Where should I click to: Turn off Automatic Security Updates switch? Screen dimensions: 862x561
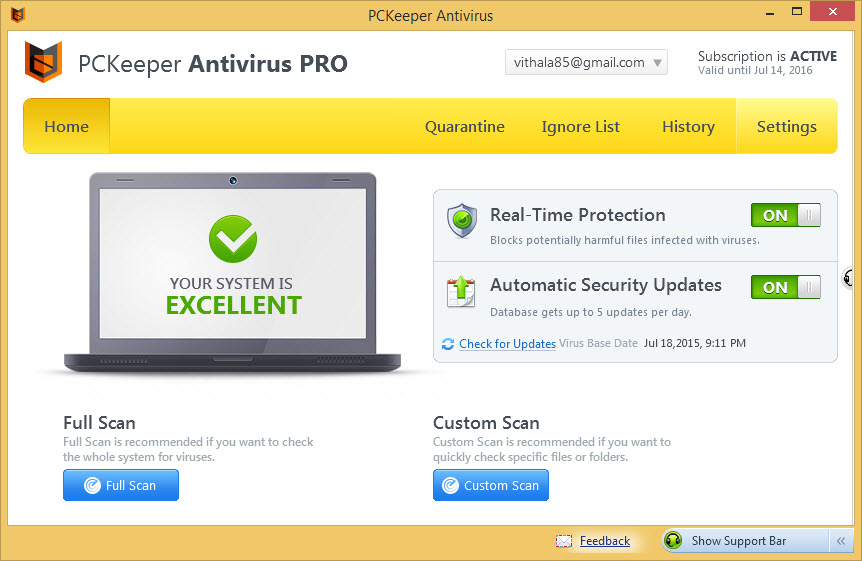[786, 287]
